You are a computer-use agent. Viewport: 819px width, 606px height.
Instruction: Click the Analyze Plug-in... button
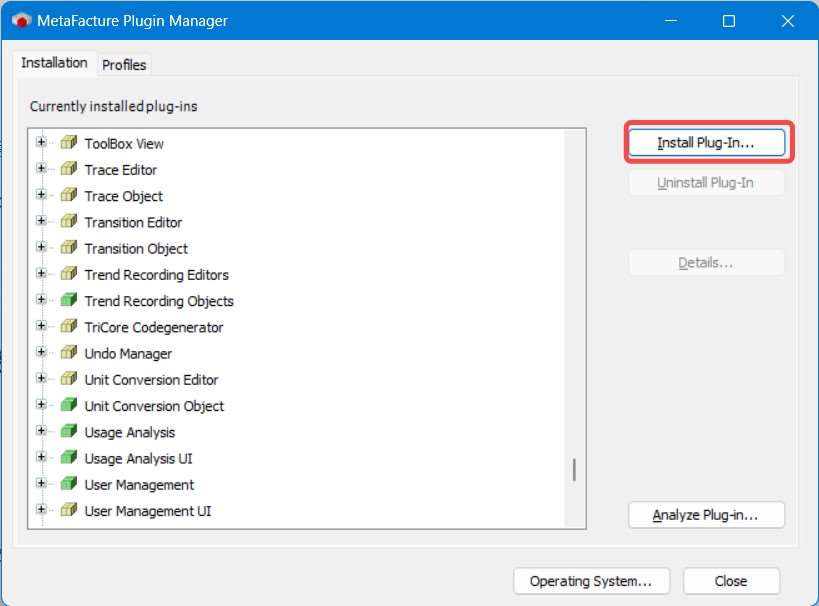coord(706,515)
